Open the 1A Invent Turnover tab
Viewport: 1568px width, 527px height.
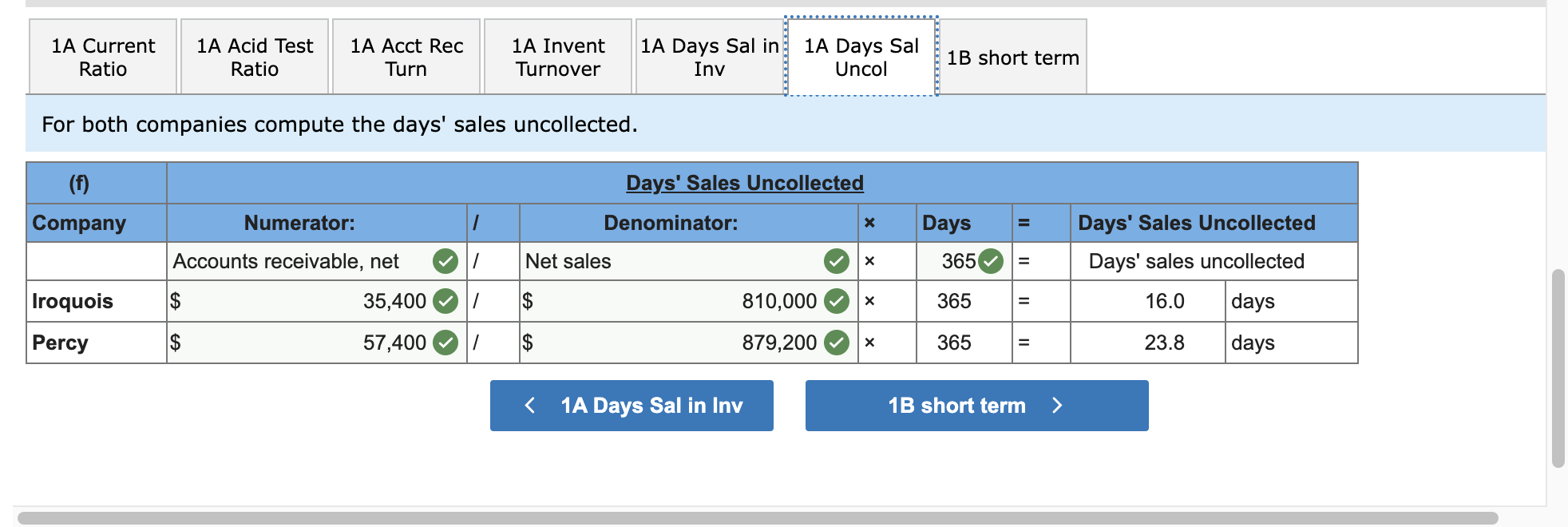pyautogui.click(x=558, y=57)
